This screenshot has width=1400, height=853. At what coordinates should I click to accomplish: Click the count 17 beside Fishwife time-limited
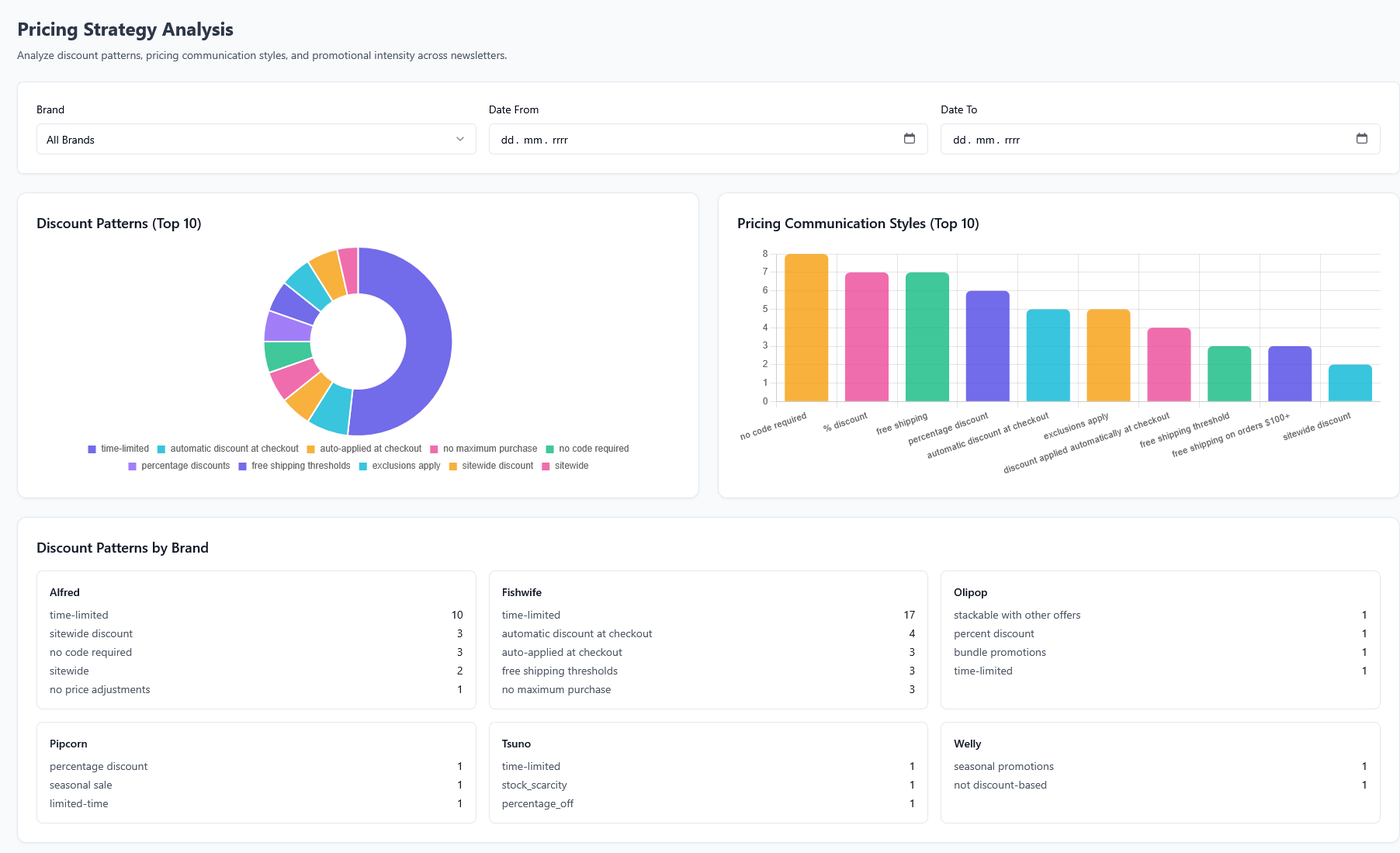[x=909, y=615]
